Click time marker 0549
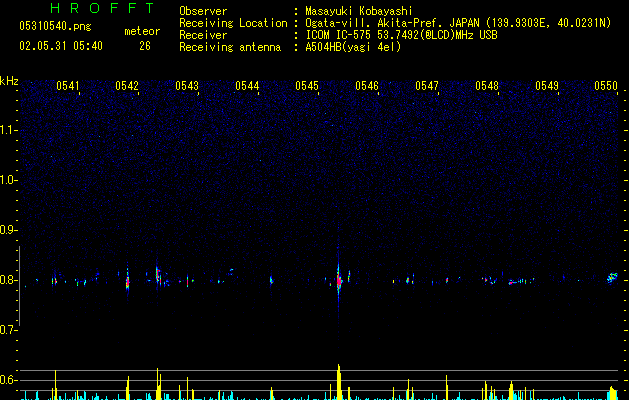629x400 pixels. [x=547, y=86]
